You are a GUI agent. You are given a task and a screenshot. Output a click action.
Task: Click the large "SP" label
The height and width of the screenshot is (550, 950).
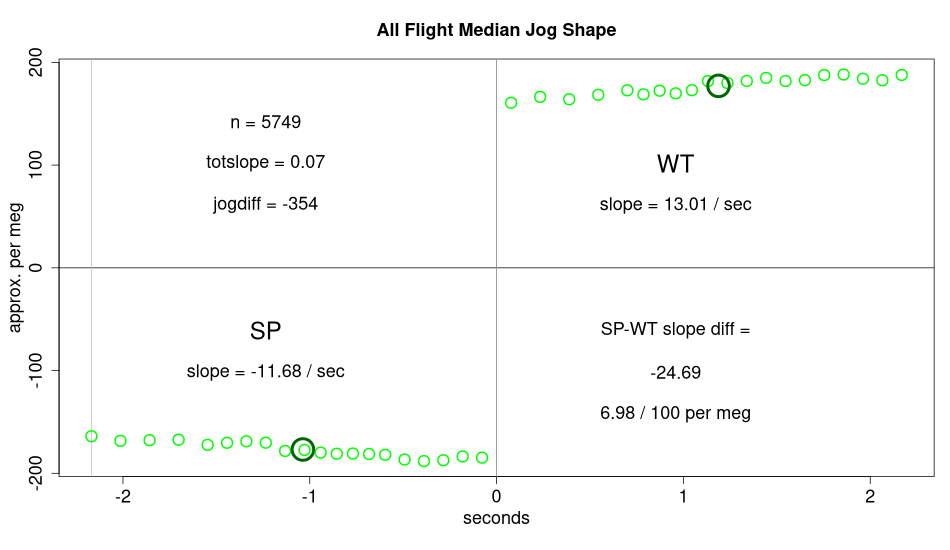pos(266,331)
